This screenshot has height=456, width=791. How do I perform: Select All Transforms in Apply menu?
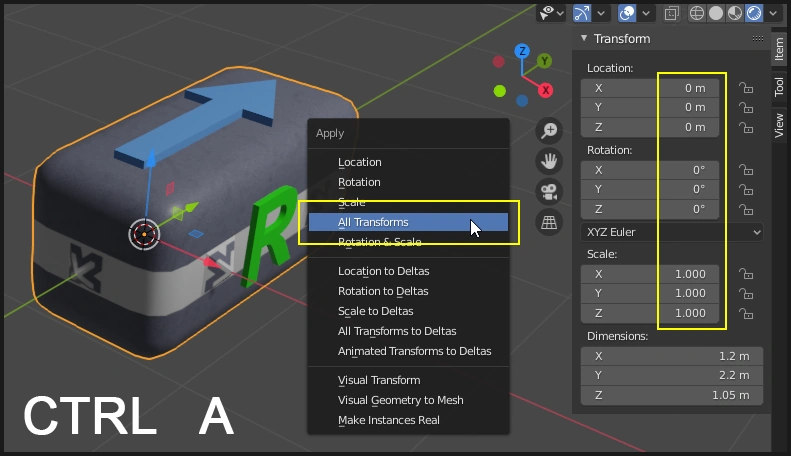click(408, 222)
